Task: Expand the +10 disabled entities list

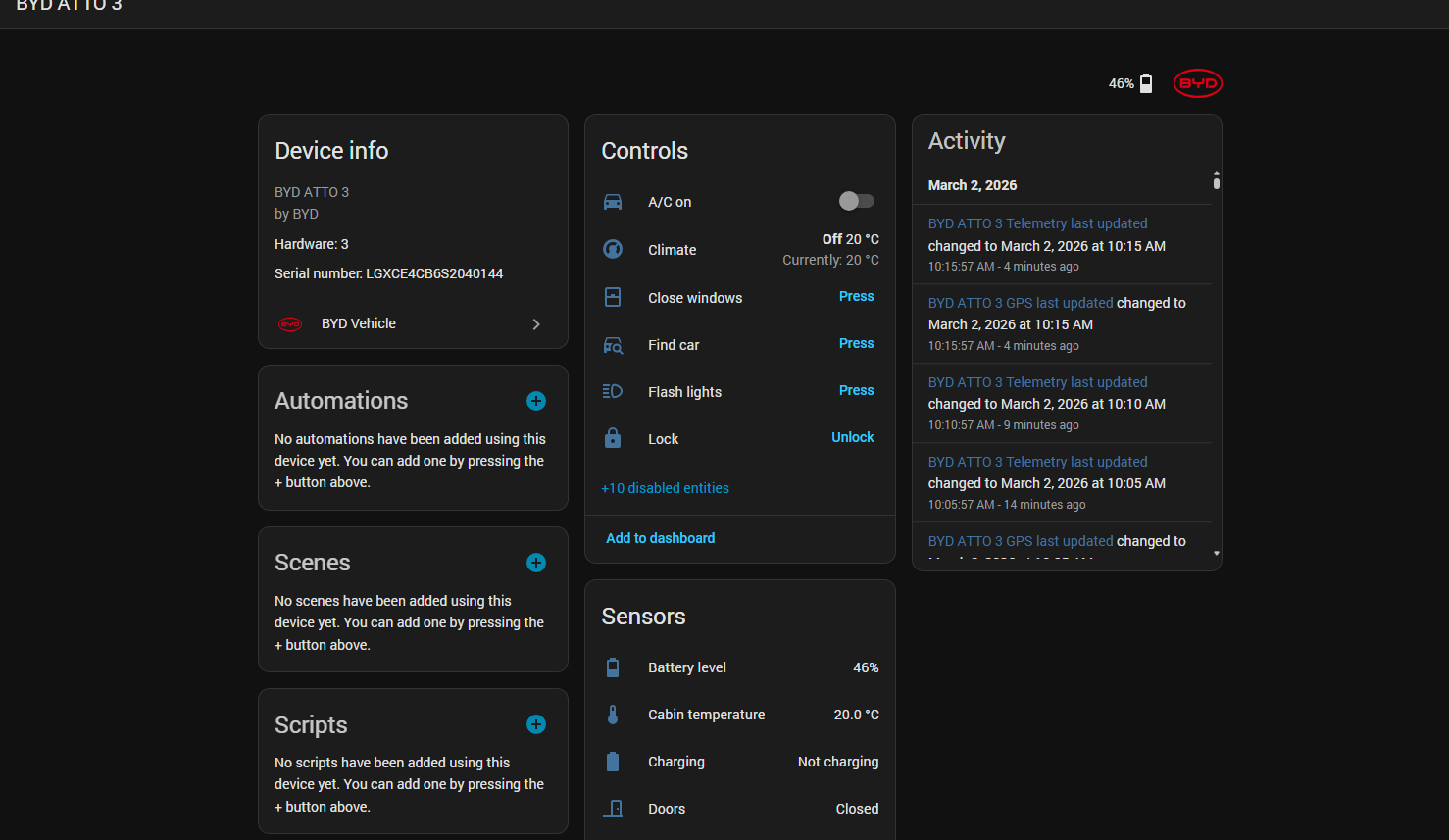Action: coord(665,488)
